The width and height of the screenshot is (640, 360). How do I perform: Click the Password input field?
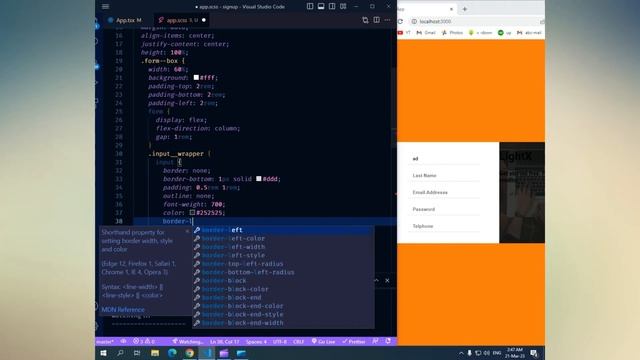pos(445,209)
